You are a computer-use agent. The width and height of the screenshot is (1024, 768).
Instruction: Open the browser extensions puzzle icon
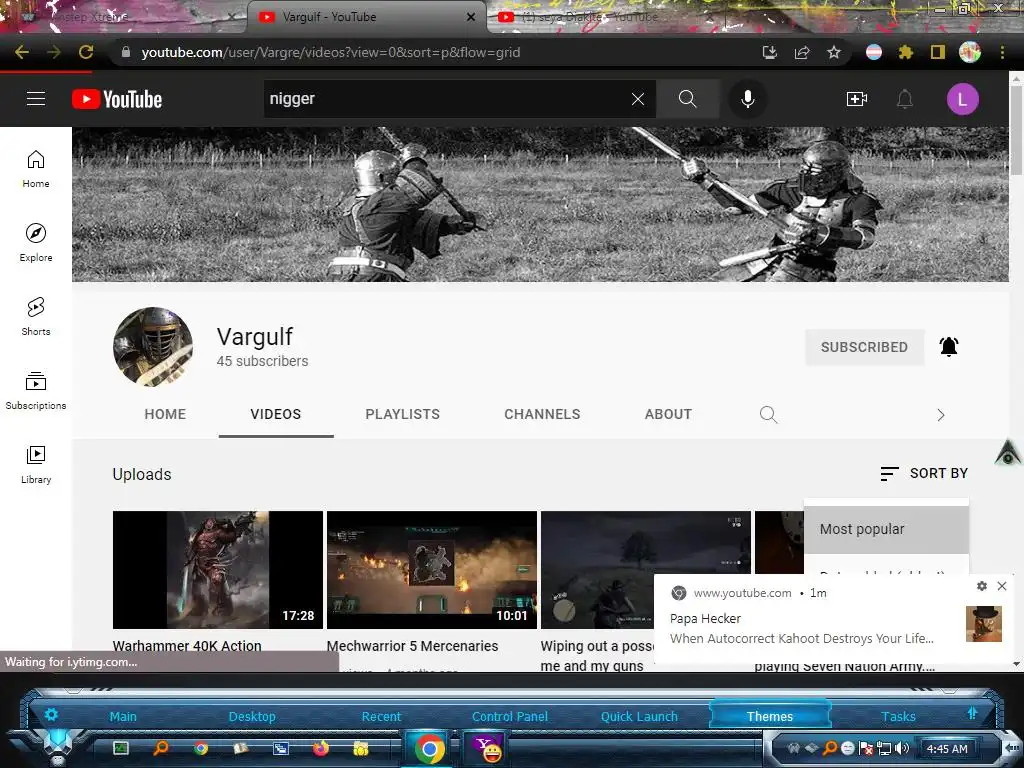point(905,52)
